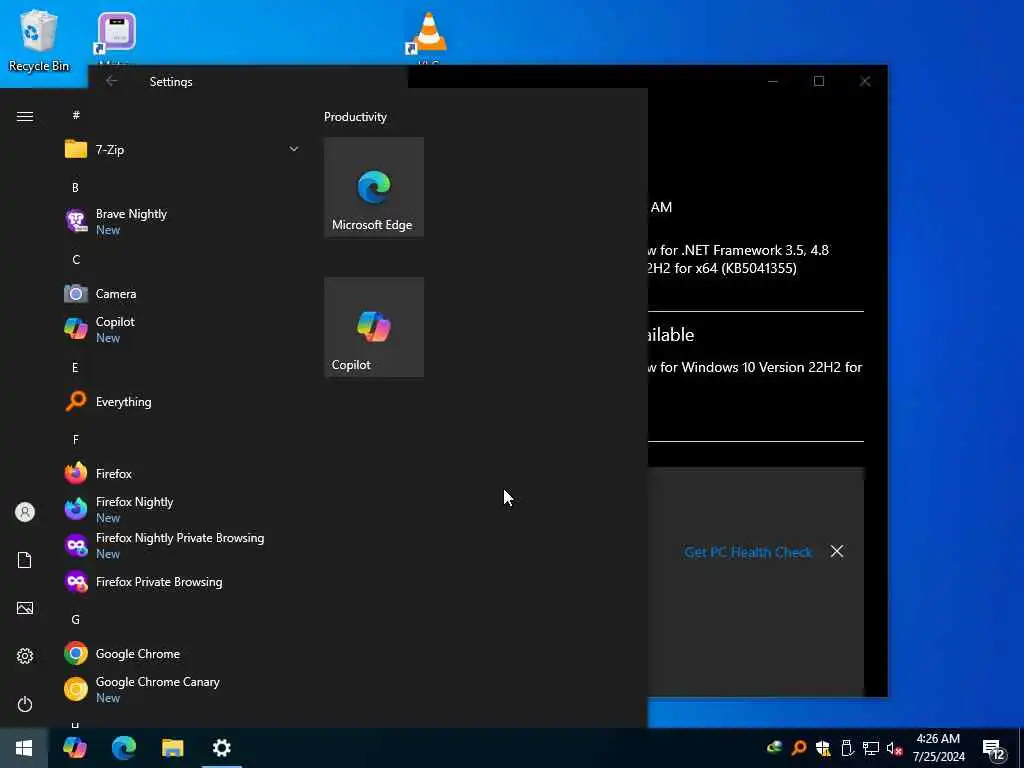Viewport: 1024px width, 768px height.
Task: Click the # section header
Action: tap(76, 116)
